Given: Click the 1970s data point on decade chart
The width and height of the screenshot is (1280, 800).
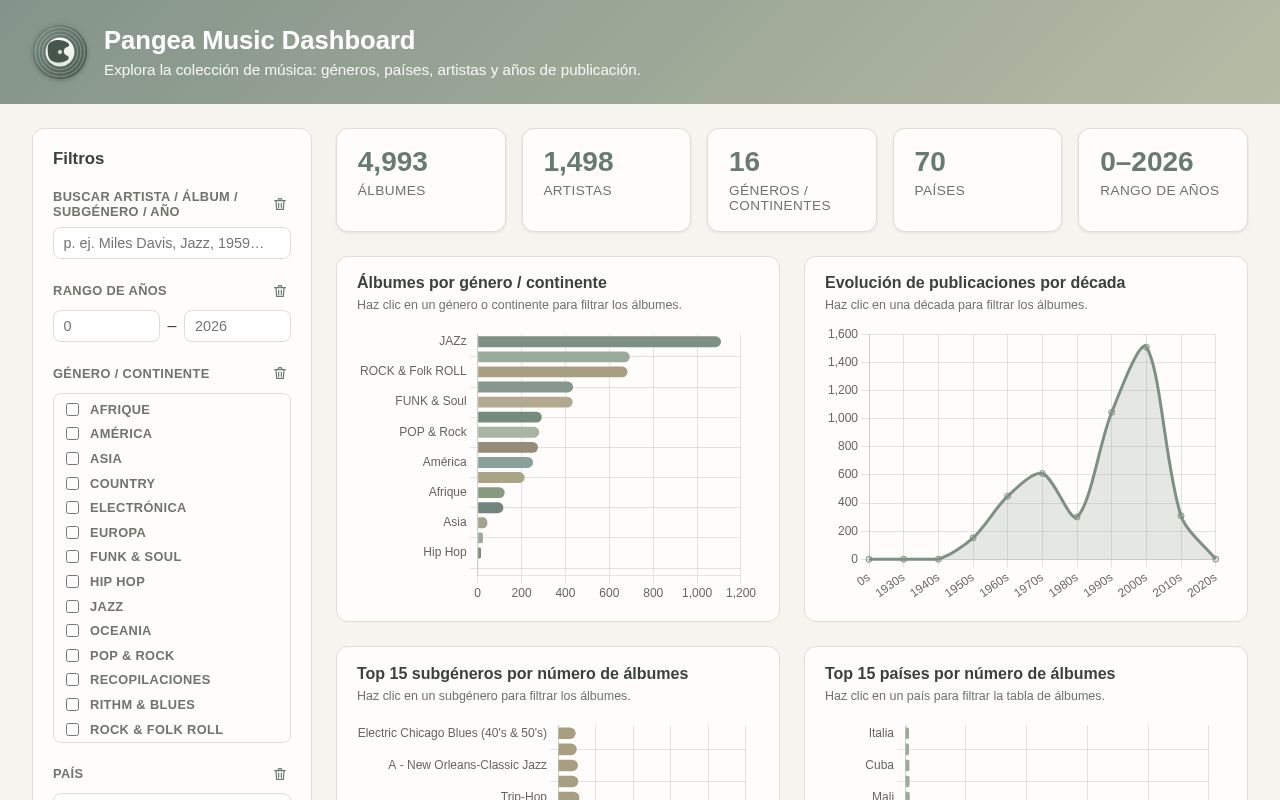Looking at the screenshot, I should [x=1042, y=473].
